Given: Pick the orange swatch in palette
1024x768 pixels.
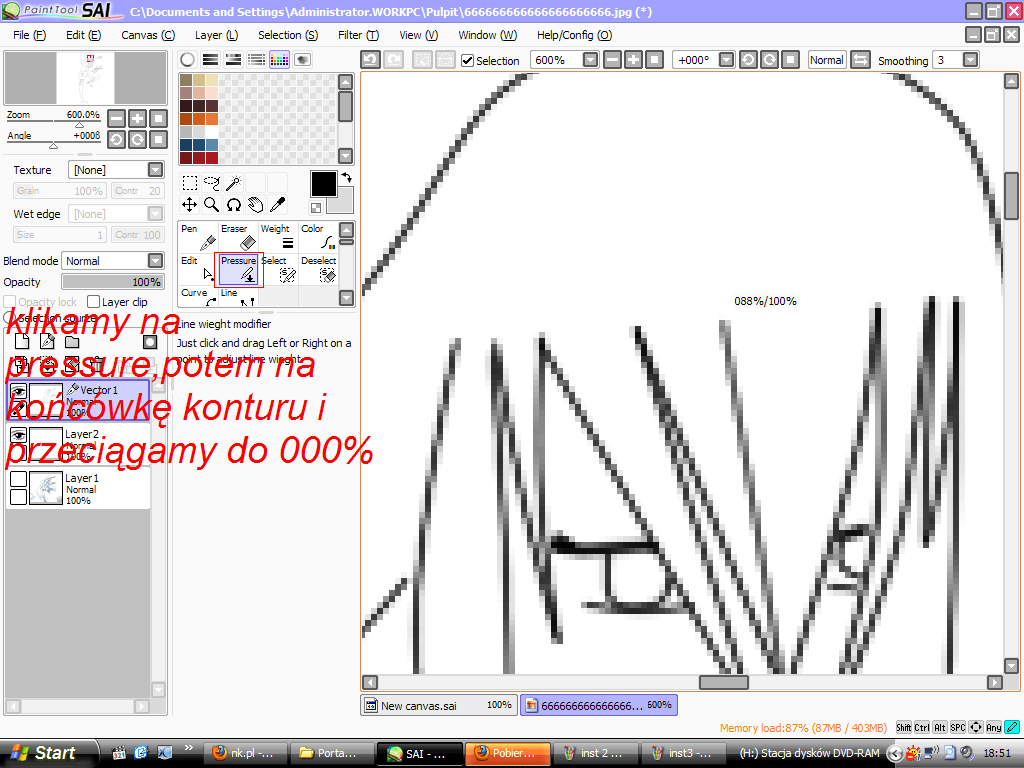Looking at the screenshot, I should 212,119.
